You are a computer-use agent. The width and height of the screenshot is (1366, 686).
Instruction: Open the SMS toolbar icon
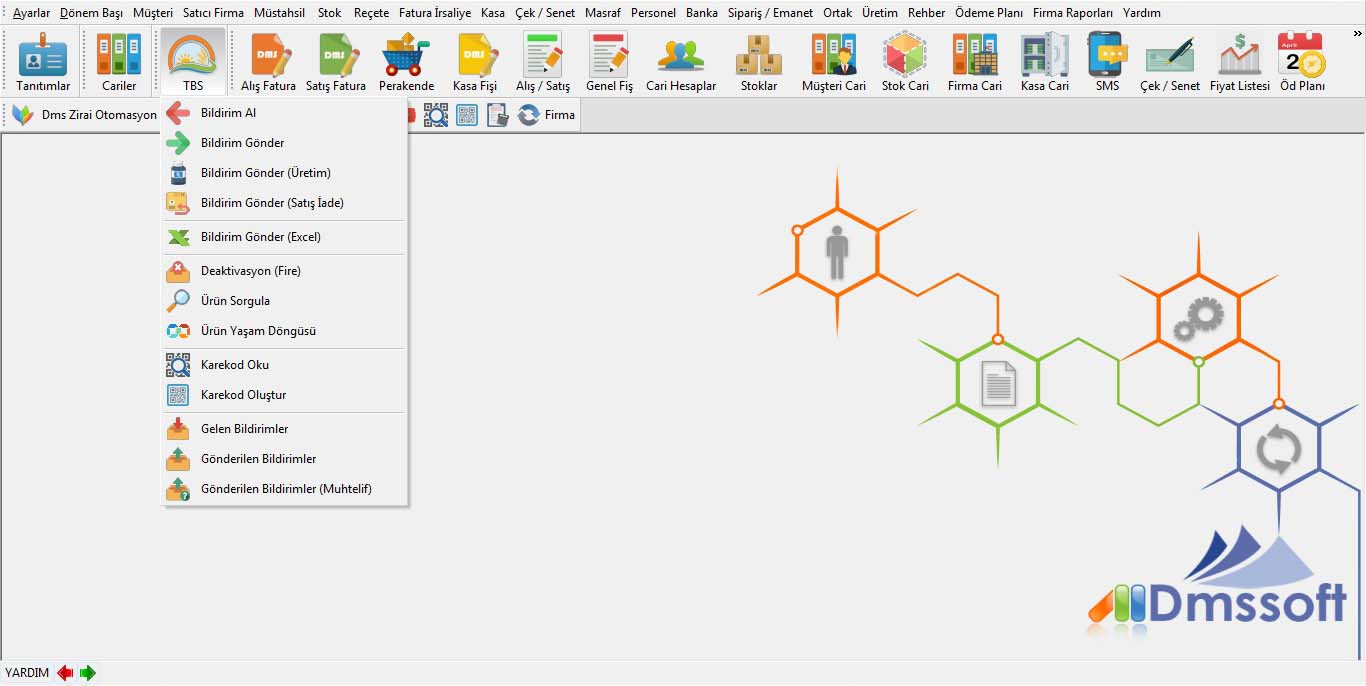click(x=1107, y=62)
